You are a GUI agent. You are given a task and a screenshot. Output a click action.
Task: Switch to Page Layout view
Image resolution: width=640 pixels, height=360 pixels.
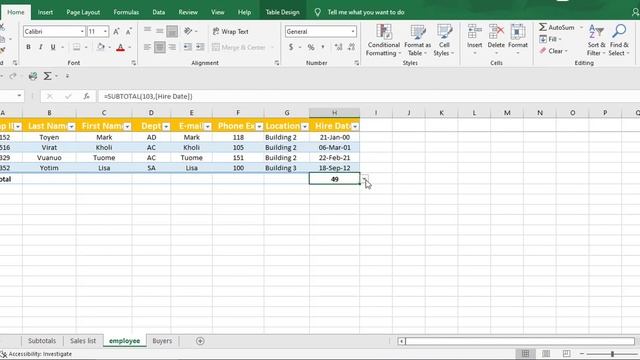coord(546,353)
